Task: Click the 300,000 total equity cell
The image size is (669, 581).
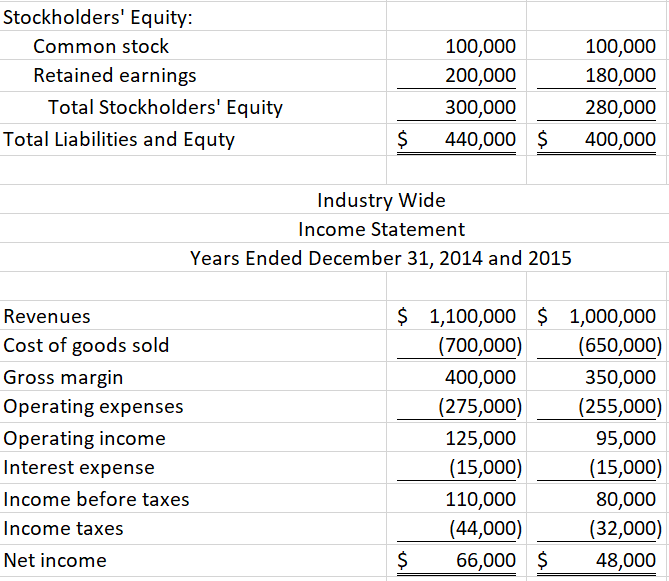Action: pyautogui.click(x=480, y=108)
